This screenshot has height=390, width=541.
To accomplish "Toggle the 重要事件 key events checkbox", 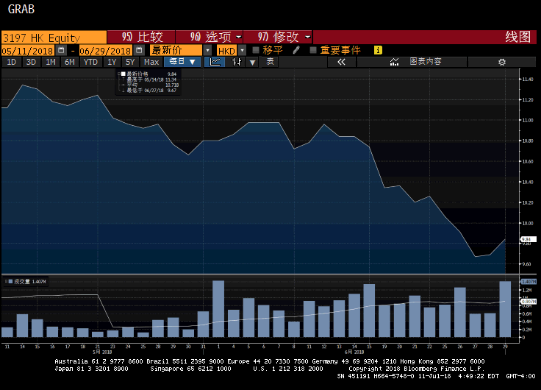I will coord(313,50).
